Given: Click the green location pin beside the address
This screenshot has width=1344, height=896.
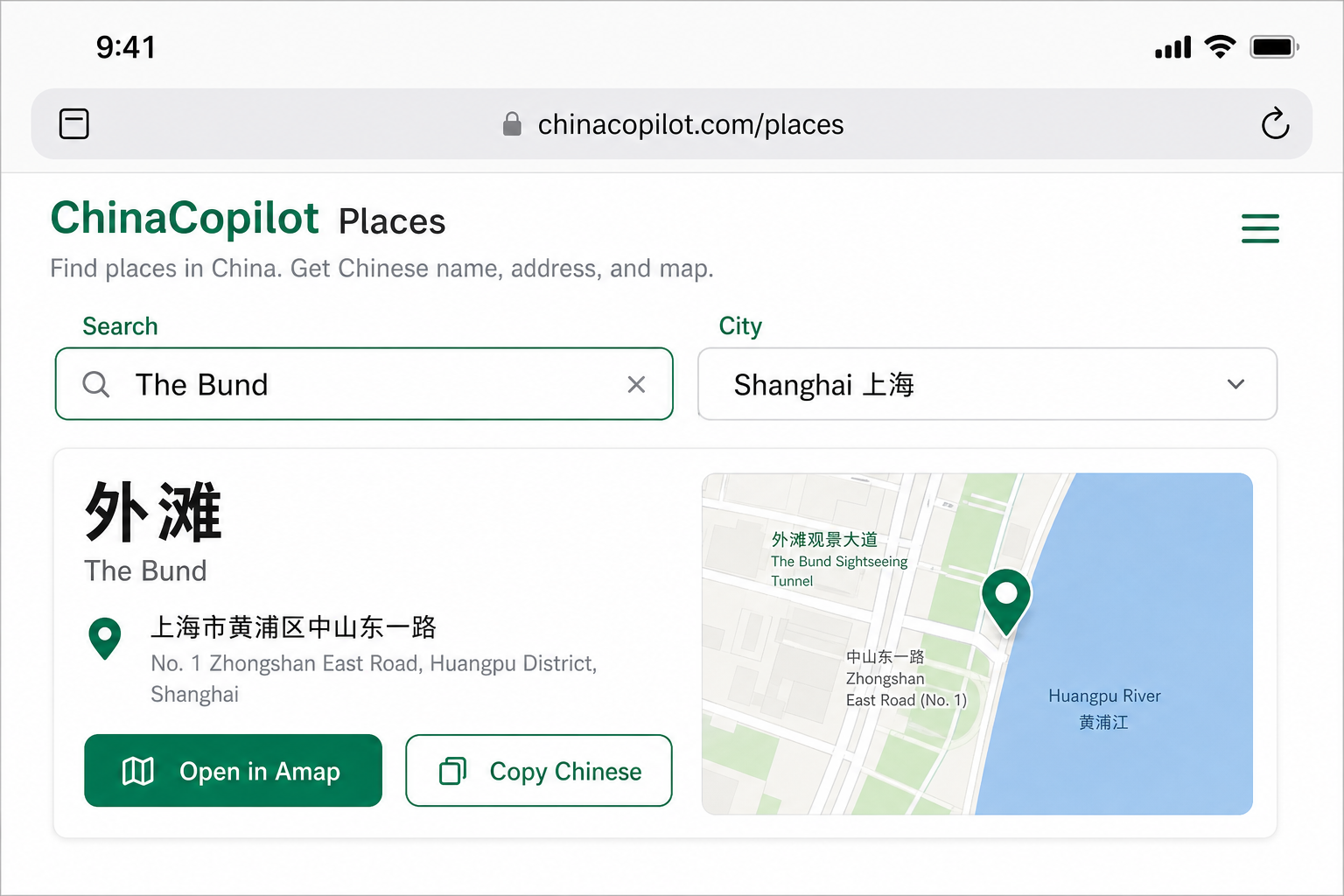Looking at the screenshot, I should [x=105, y=639].
